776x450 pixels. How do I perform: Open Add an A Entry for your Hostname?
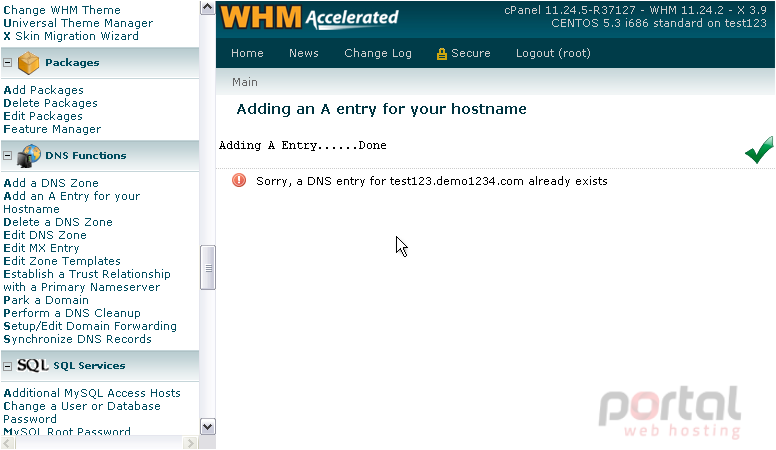point(72,202)
